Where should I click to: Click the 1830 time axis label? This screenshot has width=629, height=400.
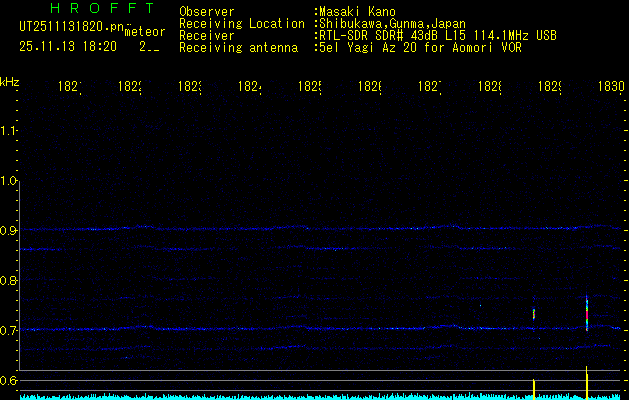tap(611, 87)
